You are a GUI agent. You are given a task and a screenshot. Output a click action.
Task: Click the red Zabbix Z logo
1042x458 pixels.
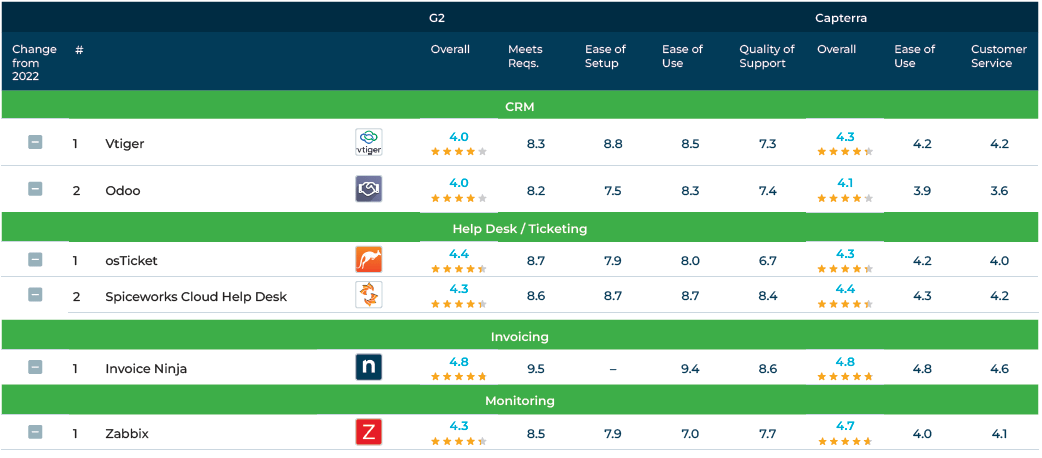click(x=369, y=432)
